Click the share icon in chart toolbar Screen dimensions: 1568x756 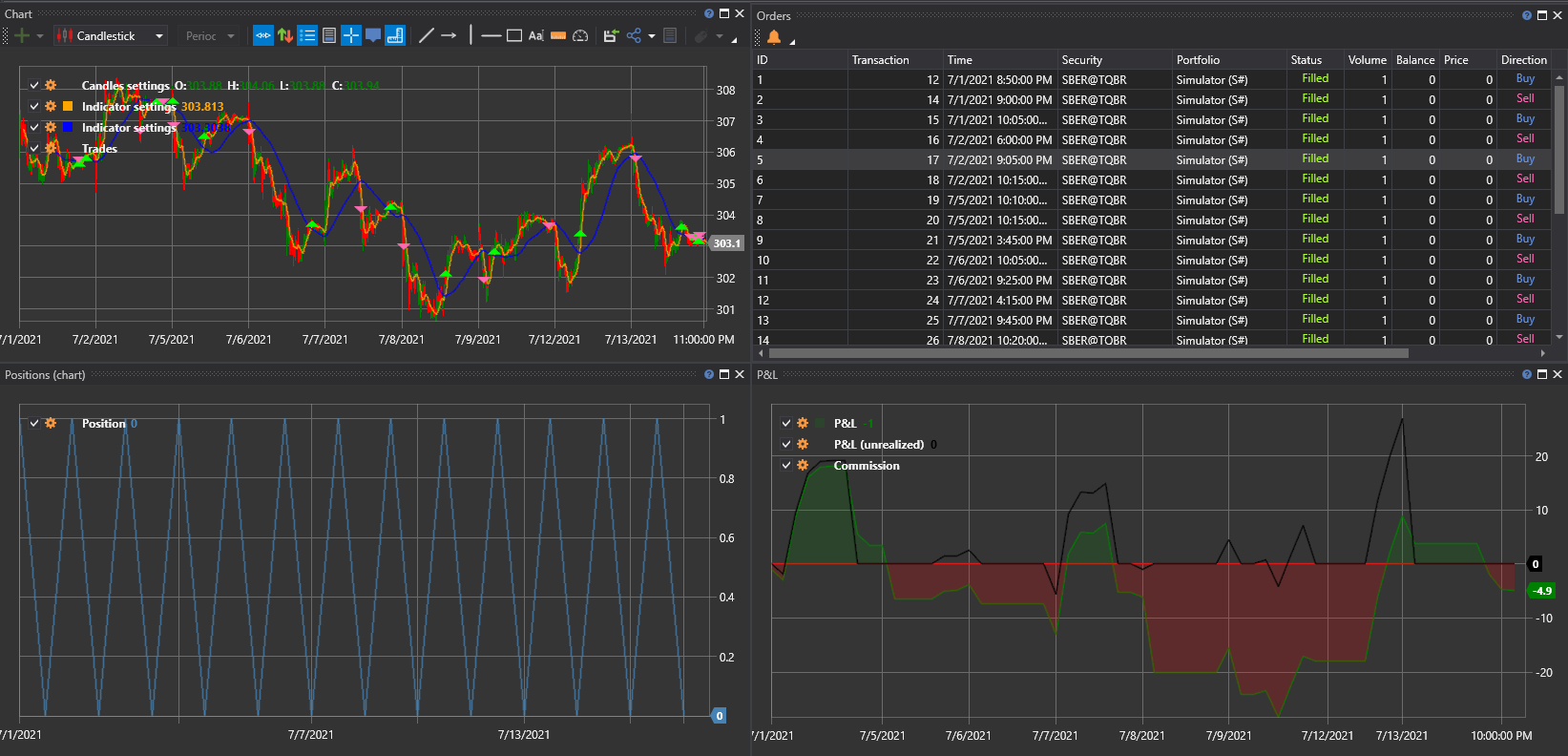pos(634,36)
